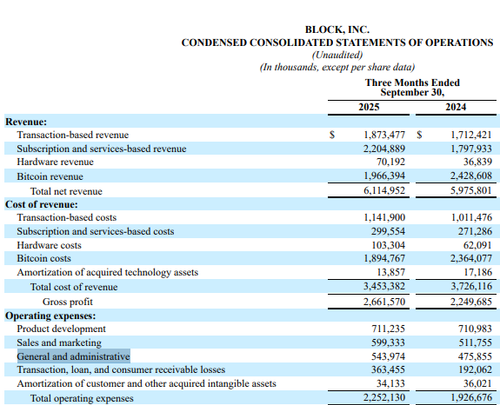500x405 pixels.
Task: Click the "Total cost of revenue" label
Action: click(74, 287)
